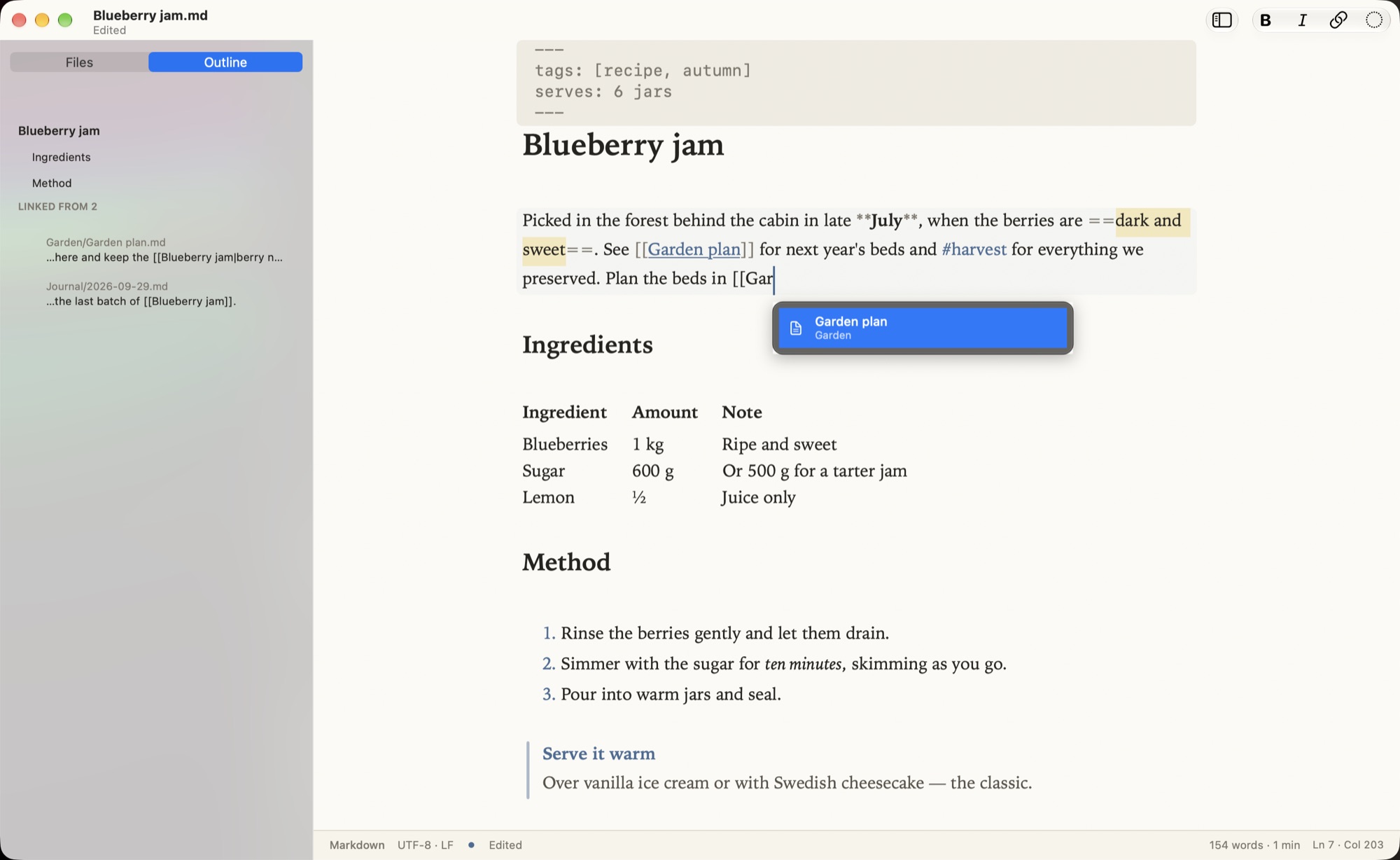Apply bold formatting with B icon

point(1266,20)
